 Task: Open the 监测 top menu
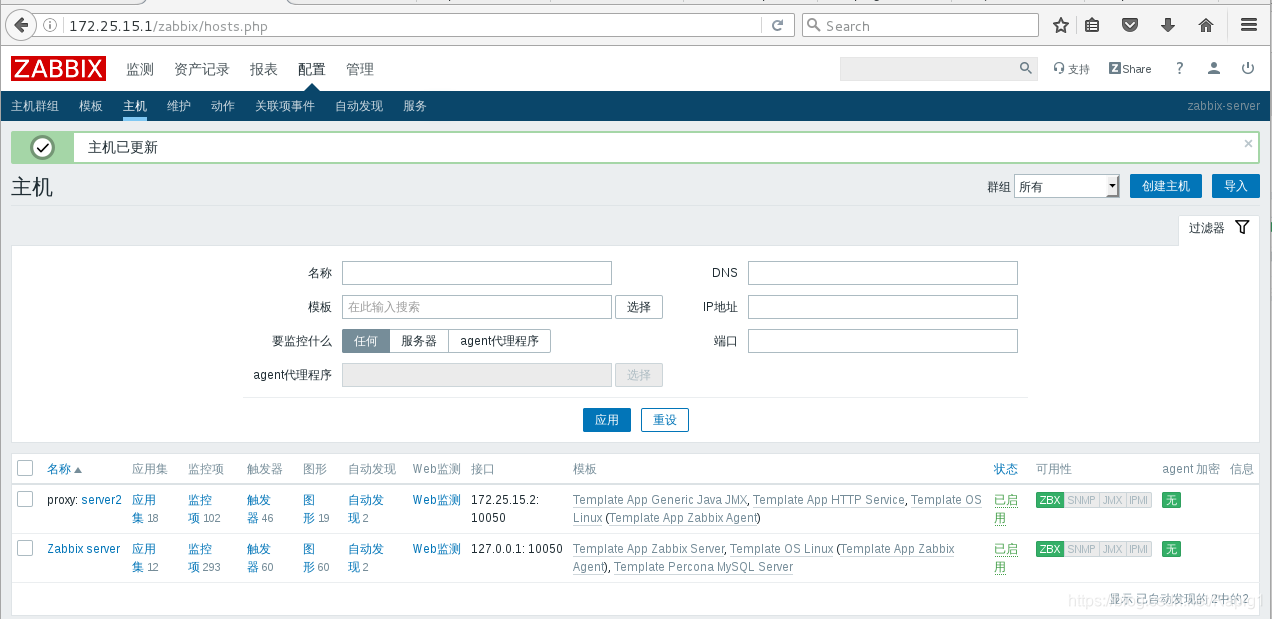(140, 69)
